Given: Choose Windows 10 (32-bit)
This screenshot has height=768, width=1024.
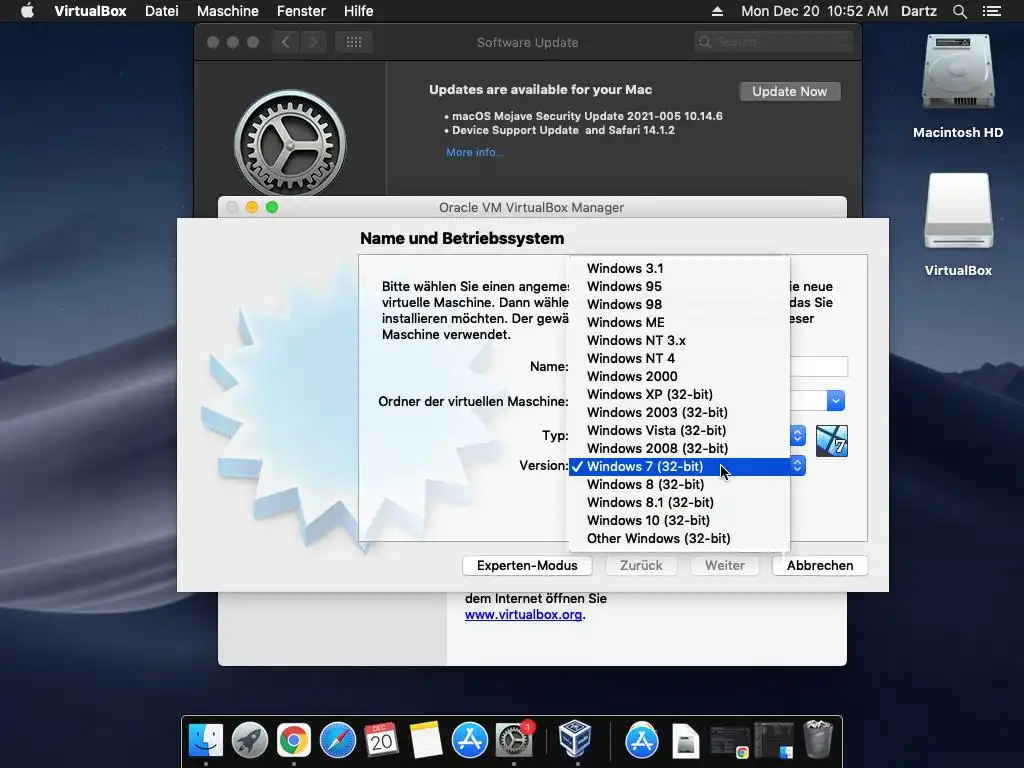Looking at the screenshot, I should (x=679, y=520).
